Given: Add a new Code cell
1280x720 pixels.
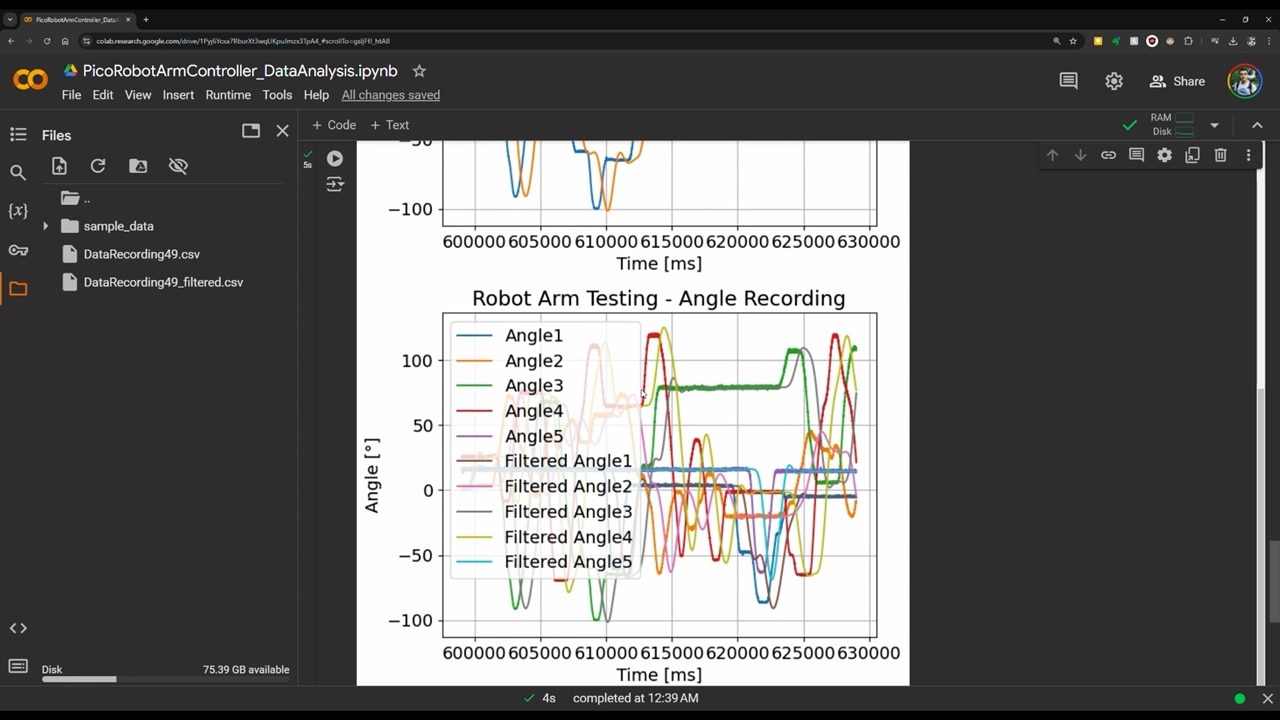Looking at the screenshot, I should [x=334, y=125].
